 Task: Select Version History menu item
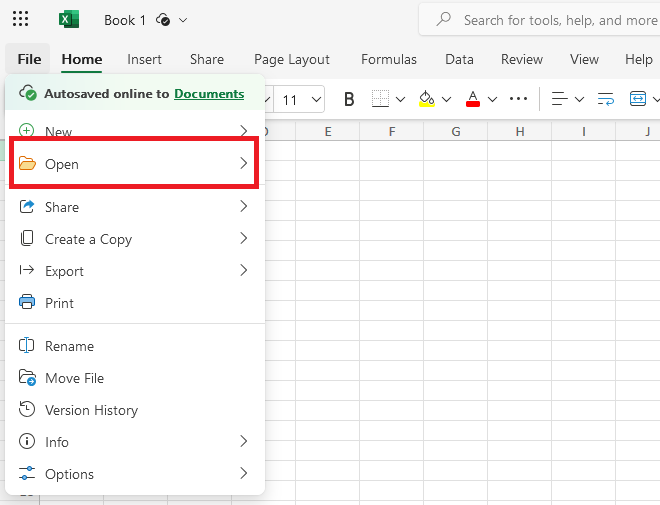(x=135, y=409)
